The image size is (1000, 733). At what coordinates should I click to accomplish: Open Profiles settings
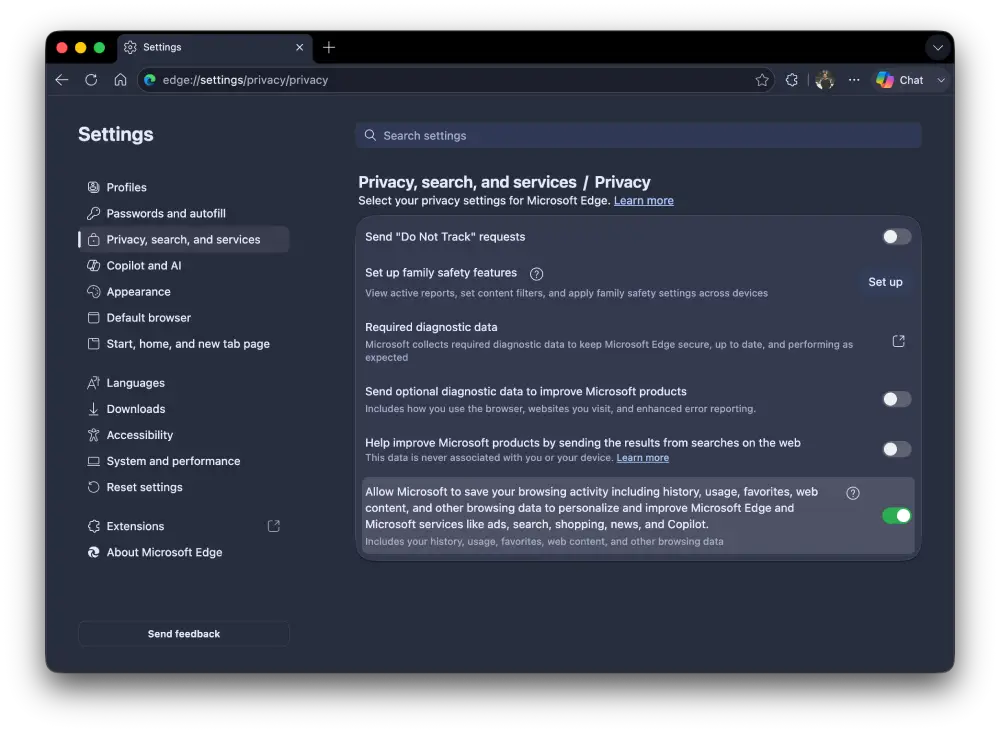coord(184,187)
